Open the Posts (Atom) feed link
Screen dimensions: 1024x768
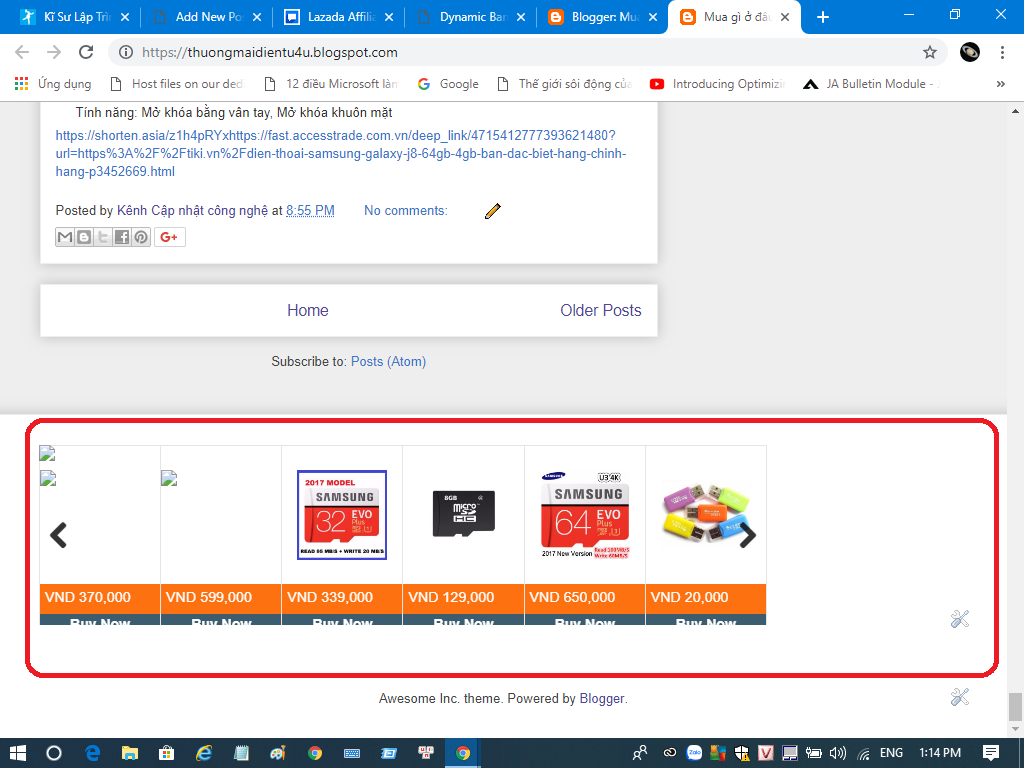click(x=388, y=361)
